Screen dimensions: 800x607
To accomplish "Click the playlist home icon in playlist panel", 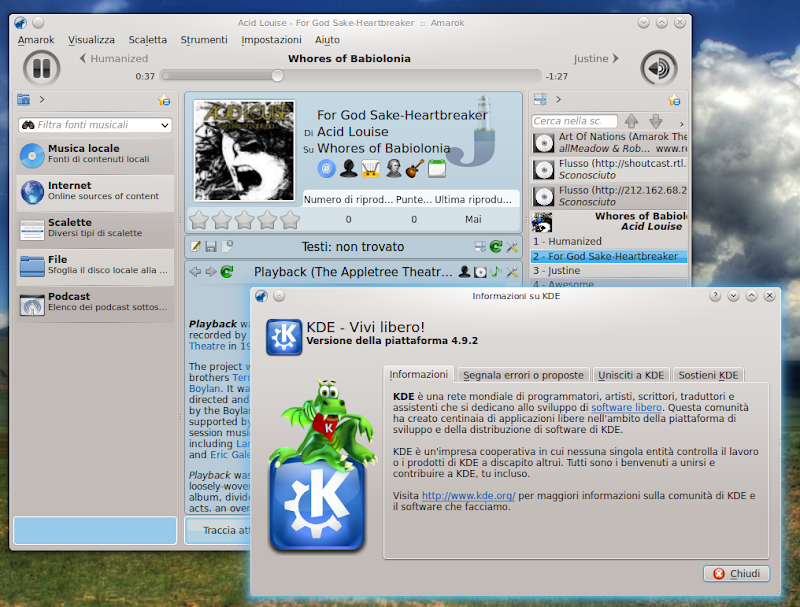I will click(x=540, y=99).
